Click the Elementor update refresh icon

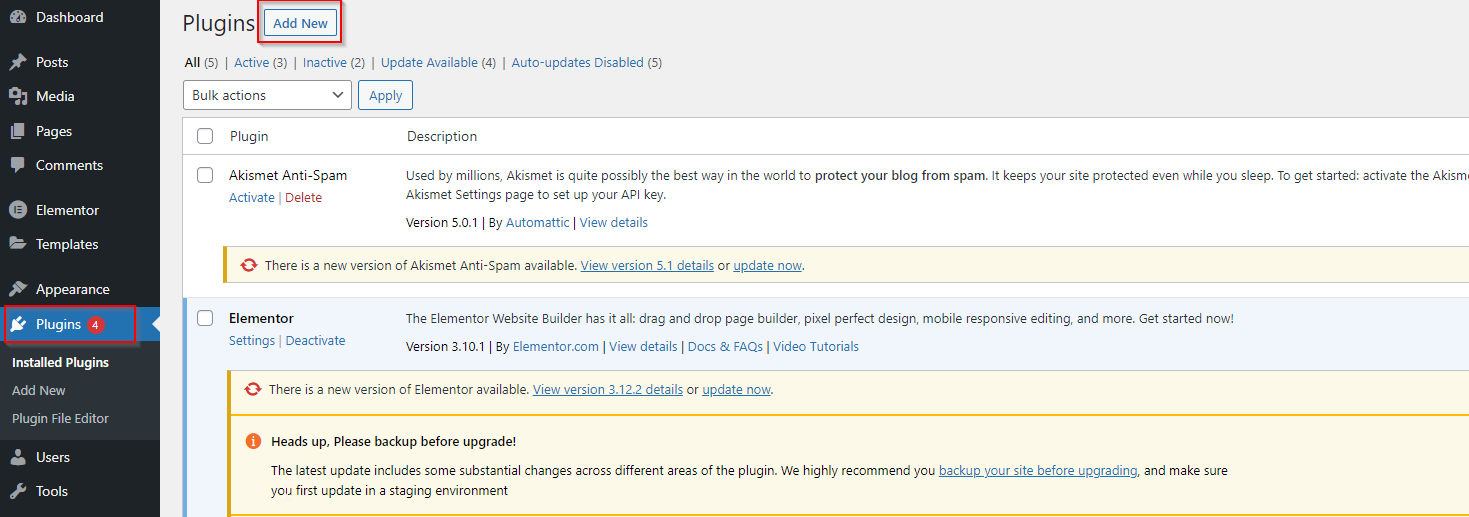tap(253, 389)
